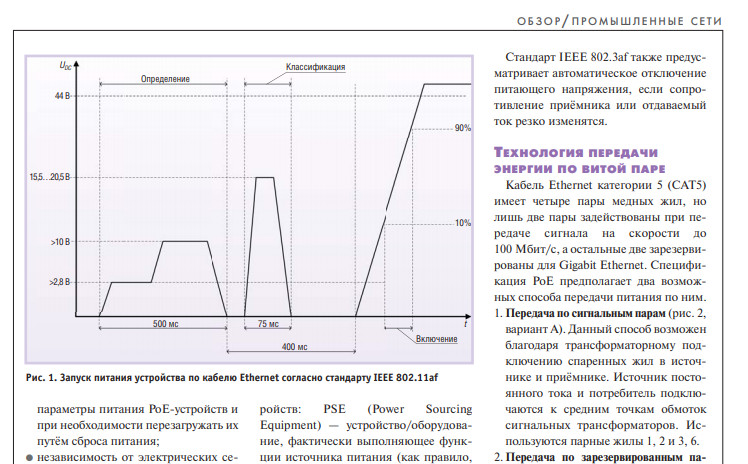748x464 pixels.
Task: Click the time axis label 't'
Action: point(465,325)
